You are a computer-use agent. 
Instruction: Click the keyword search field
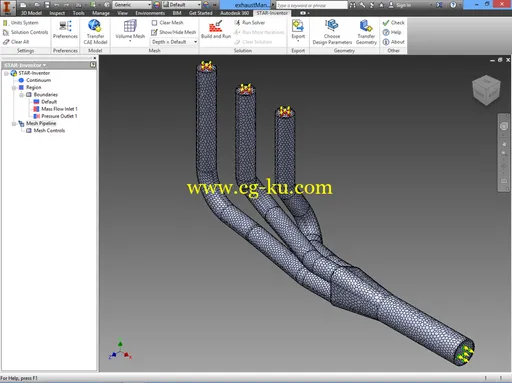pyautogui.click(x=311, y=5)
